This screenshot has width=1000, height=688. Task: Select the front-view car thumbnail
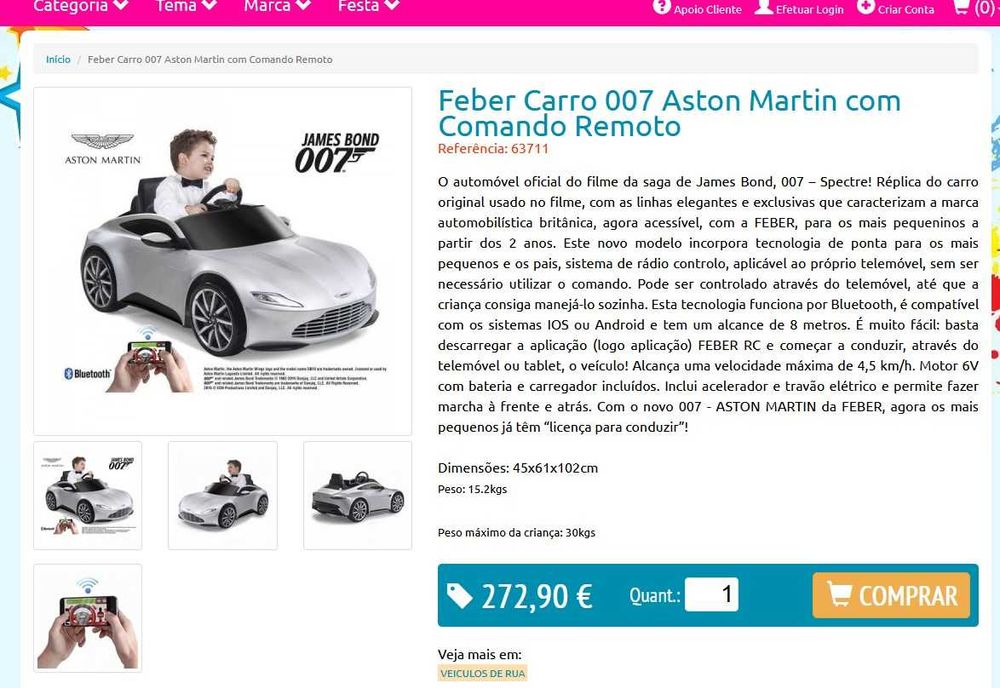coord(223,495)
